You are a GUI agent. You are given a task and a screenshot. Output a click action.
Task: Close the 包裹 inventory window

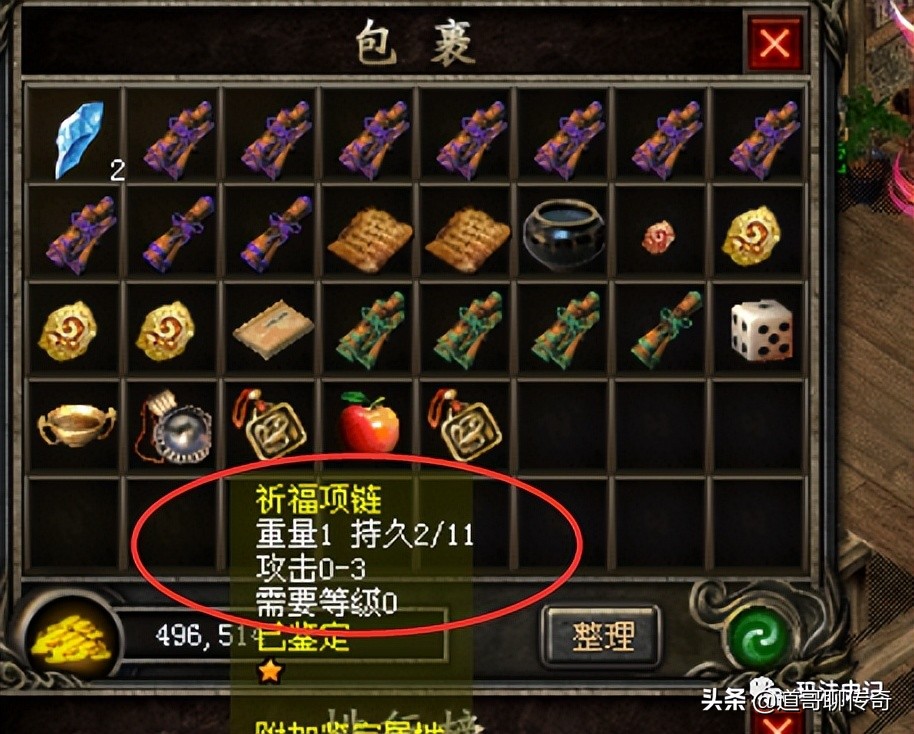(775, 44)
